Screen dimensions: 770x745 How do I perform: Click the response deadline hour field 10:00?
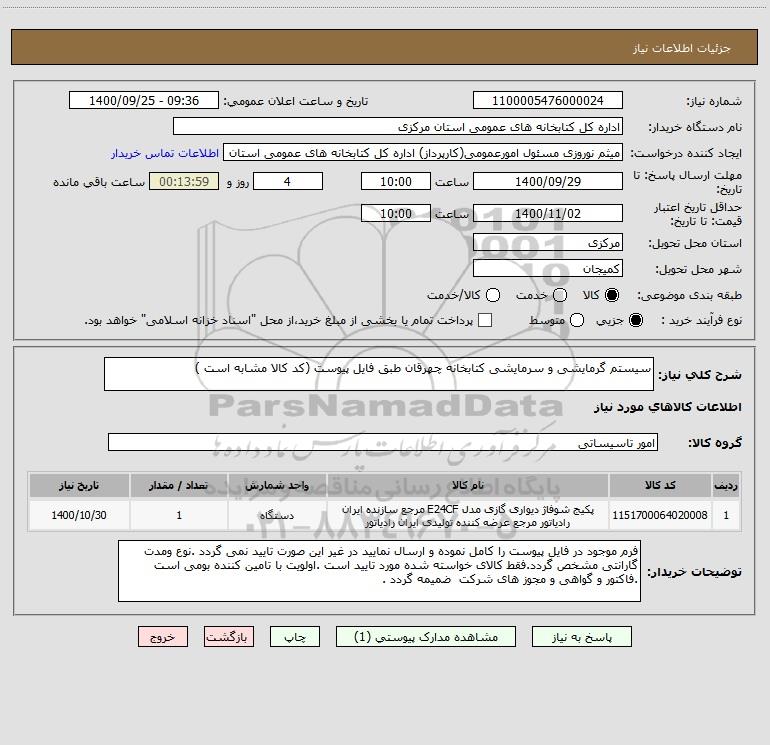tap(396, 181)
